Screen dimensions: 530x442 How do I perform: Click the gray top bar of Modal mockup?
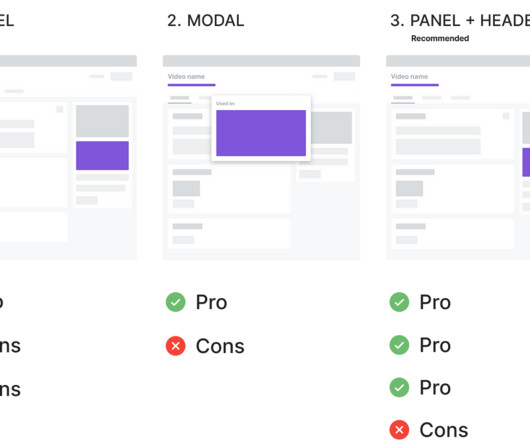coord(261,61)
